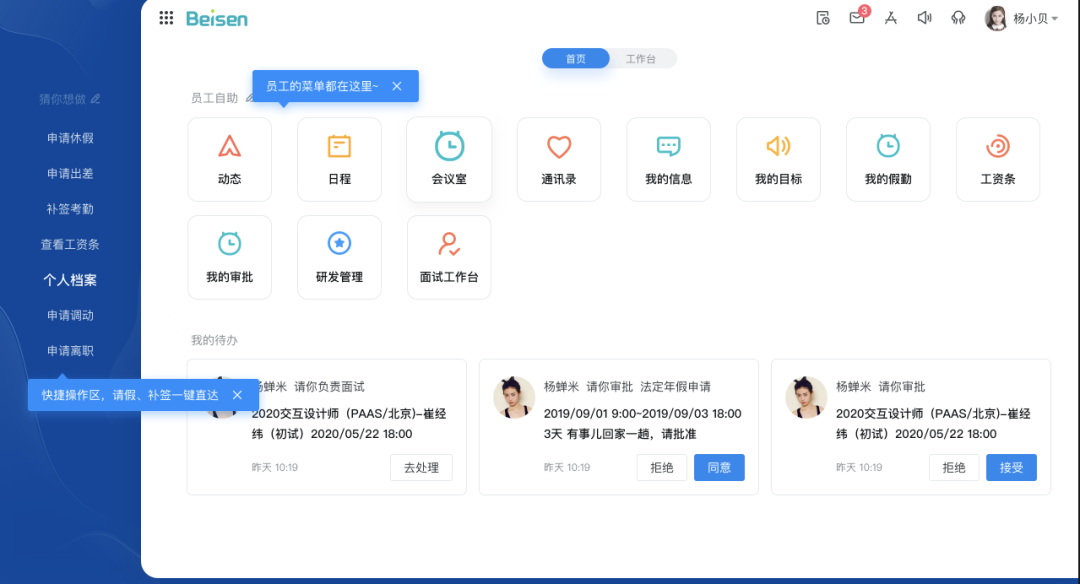Click the 员工自助 section heading
The image size is (1080, 584).
(x=214, y=98)
